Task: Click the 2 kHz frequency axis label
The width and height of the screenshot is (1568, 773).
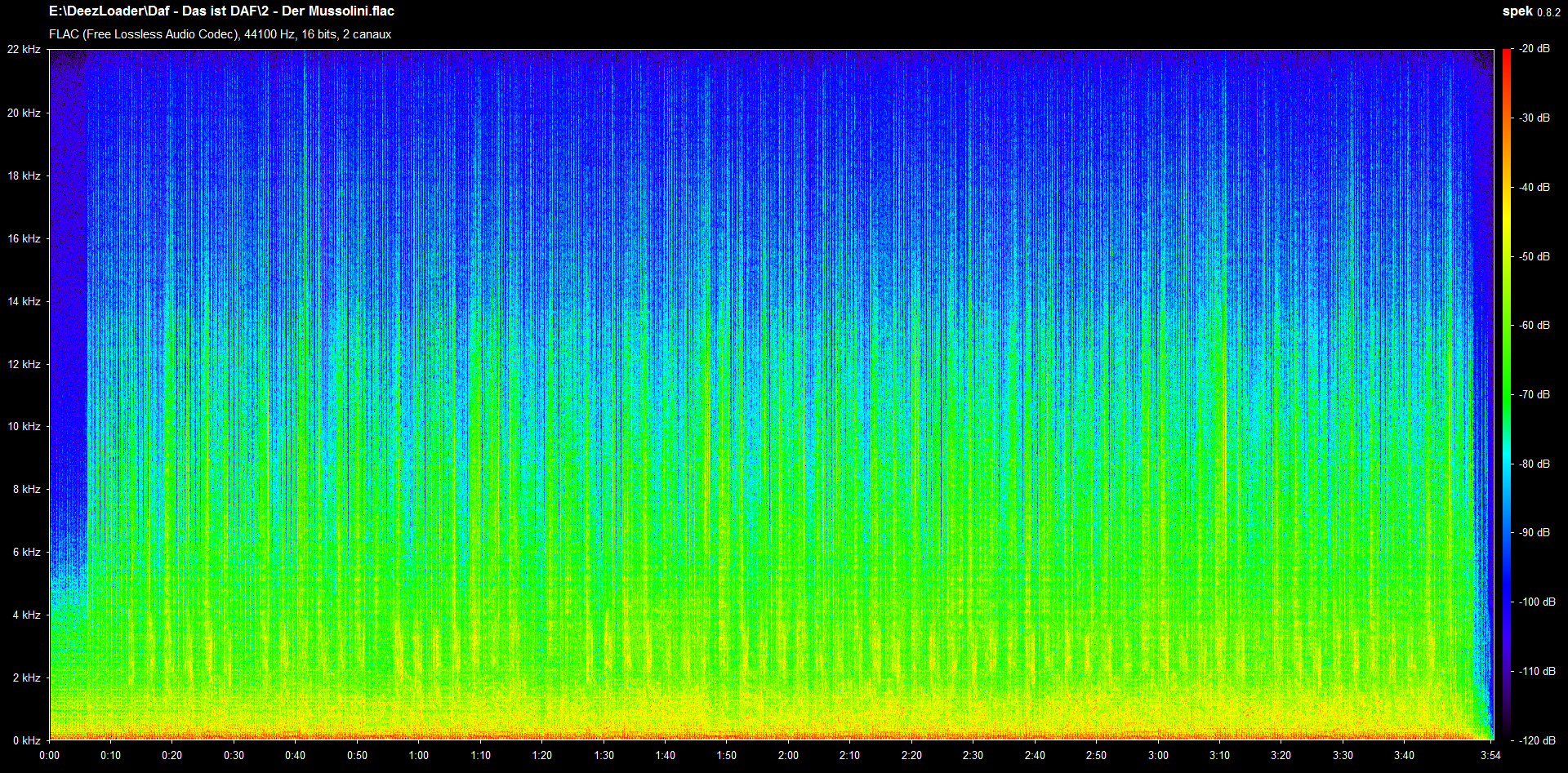Action: pyautogui.click(x=26, y=677)
